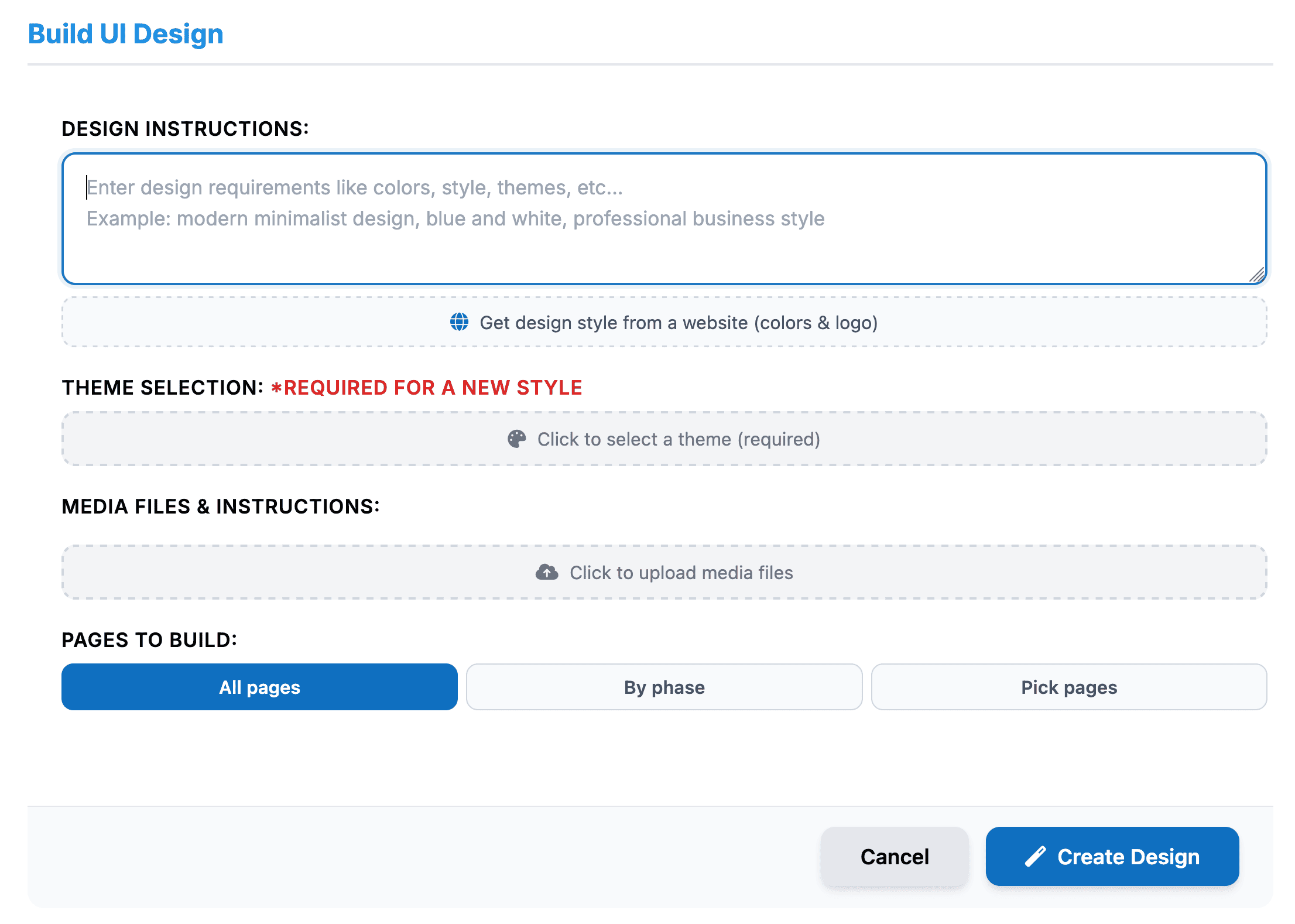Image resolution: width=1295 pixels, height=924 pixels.
Task: Click the Create Design button
Action: point(1112,857)
